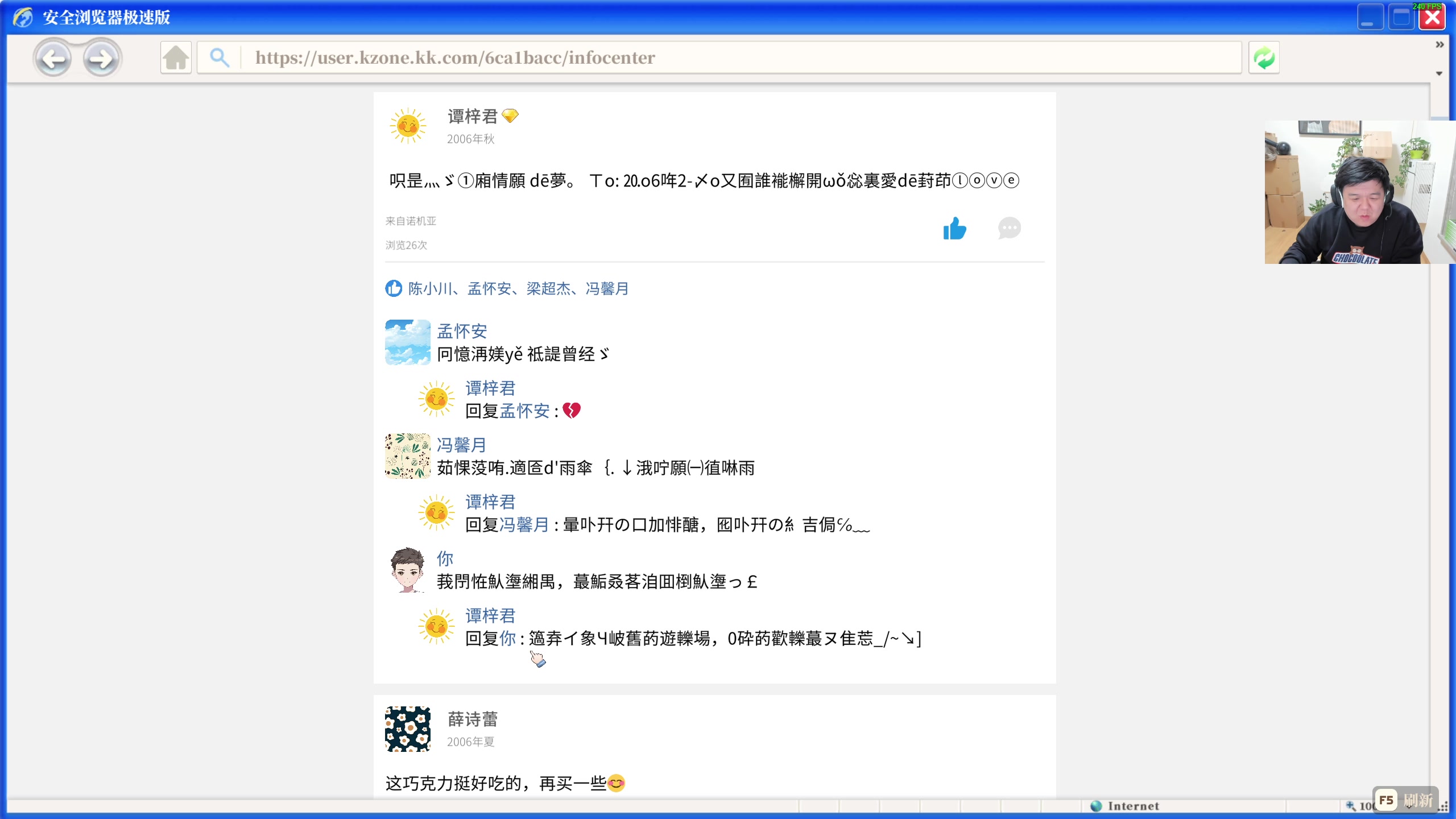Viewport: 1456px width, 819px height.
Task: Click the magnifier search icon
Action: click(x=220, y=57)
